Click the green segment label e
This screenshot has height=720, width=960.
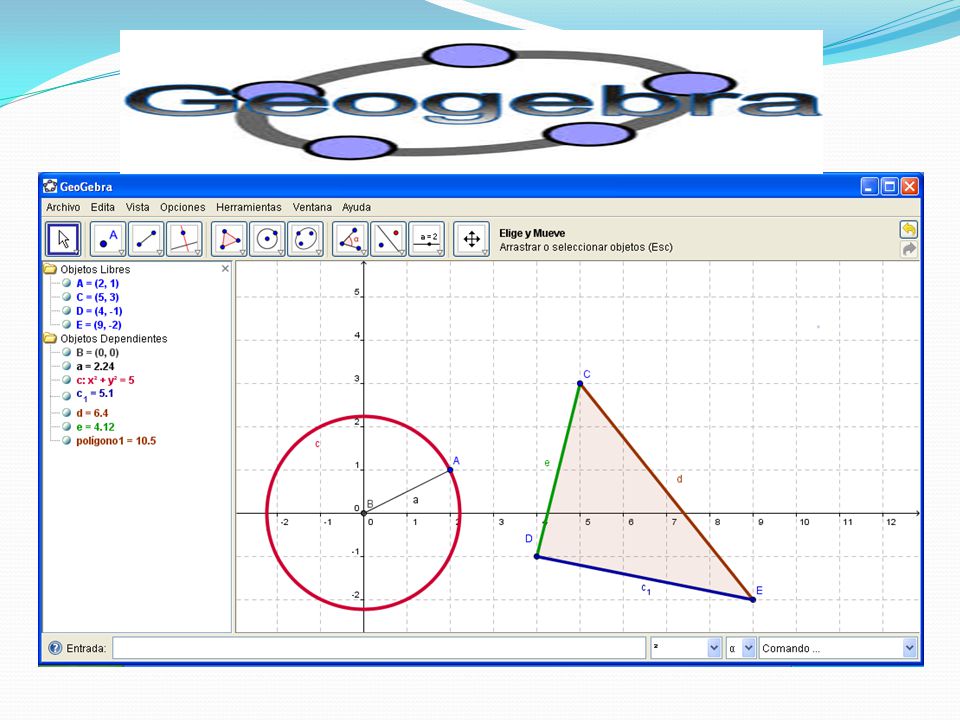pos(547,463)
